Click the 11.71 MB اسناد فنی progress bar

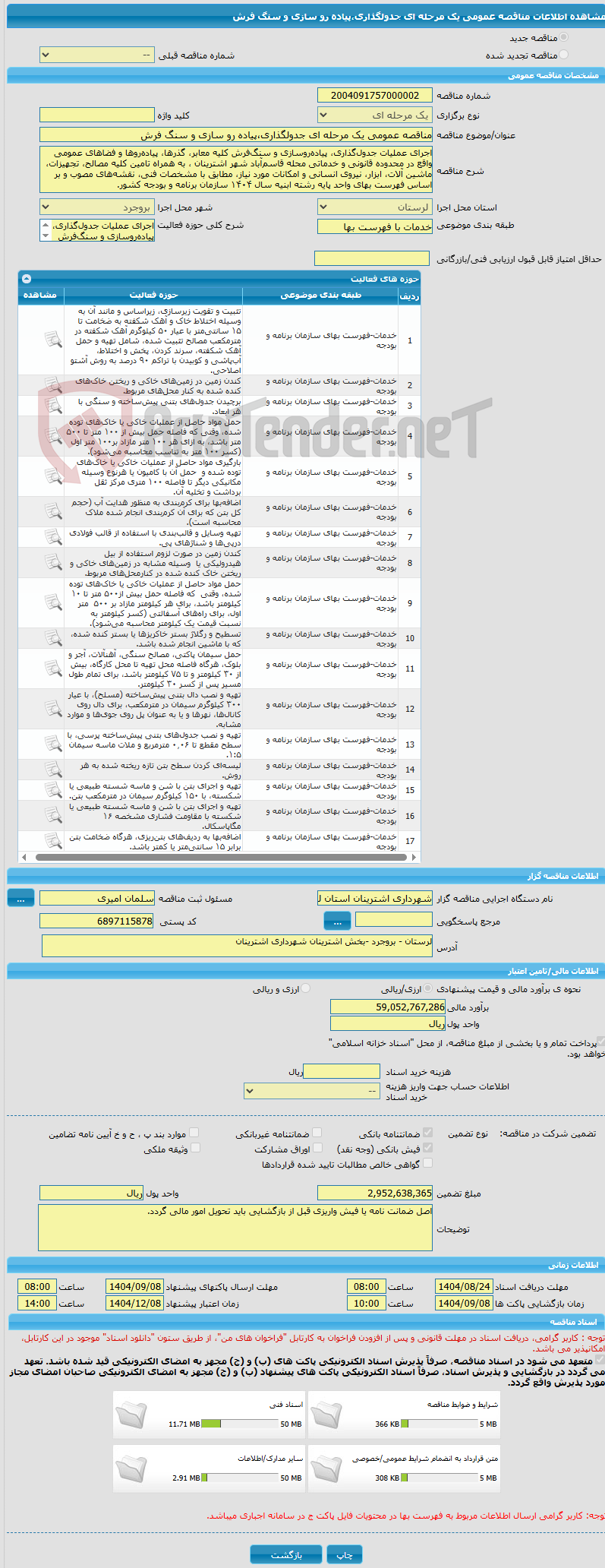tap(241, 1424)
